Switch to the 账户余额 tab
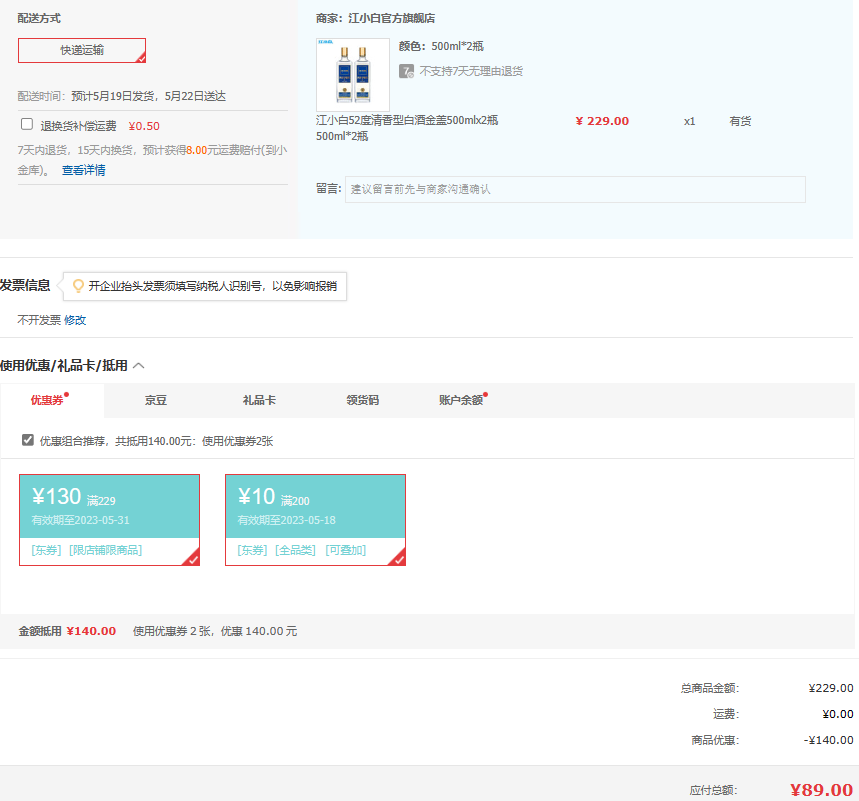 coord(461,400)
